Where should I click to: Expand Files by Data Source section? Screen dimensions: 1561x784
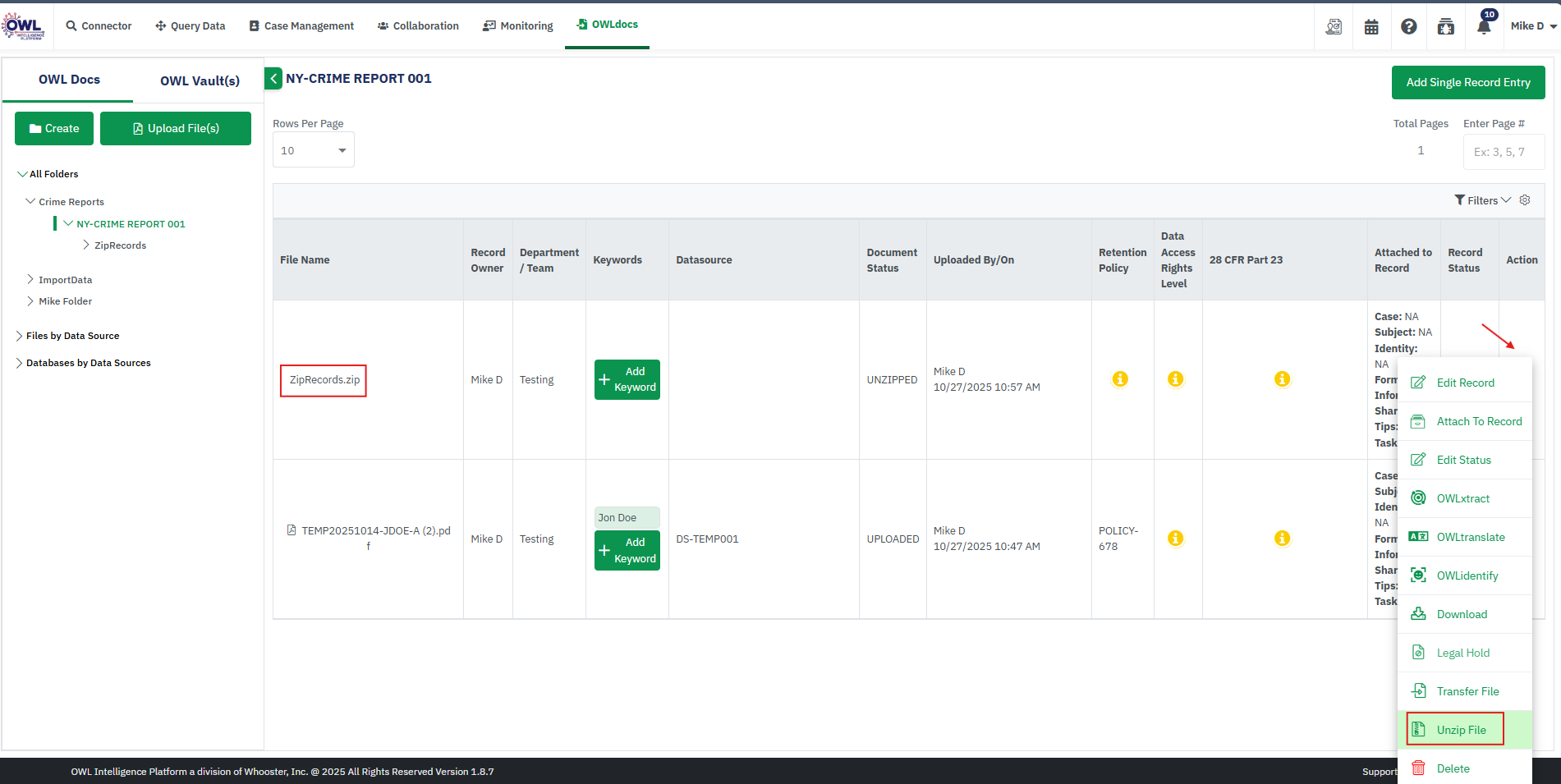click(19, 336)
